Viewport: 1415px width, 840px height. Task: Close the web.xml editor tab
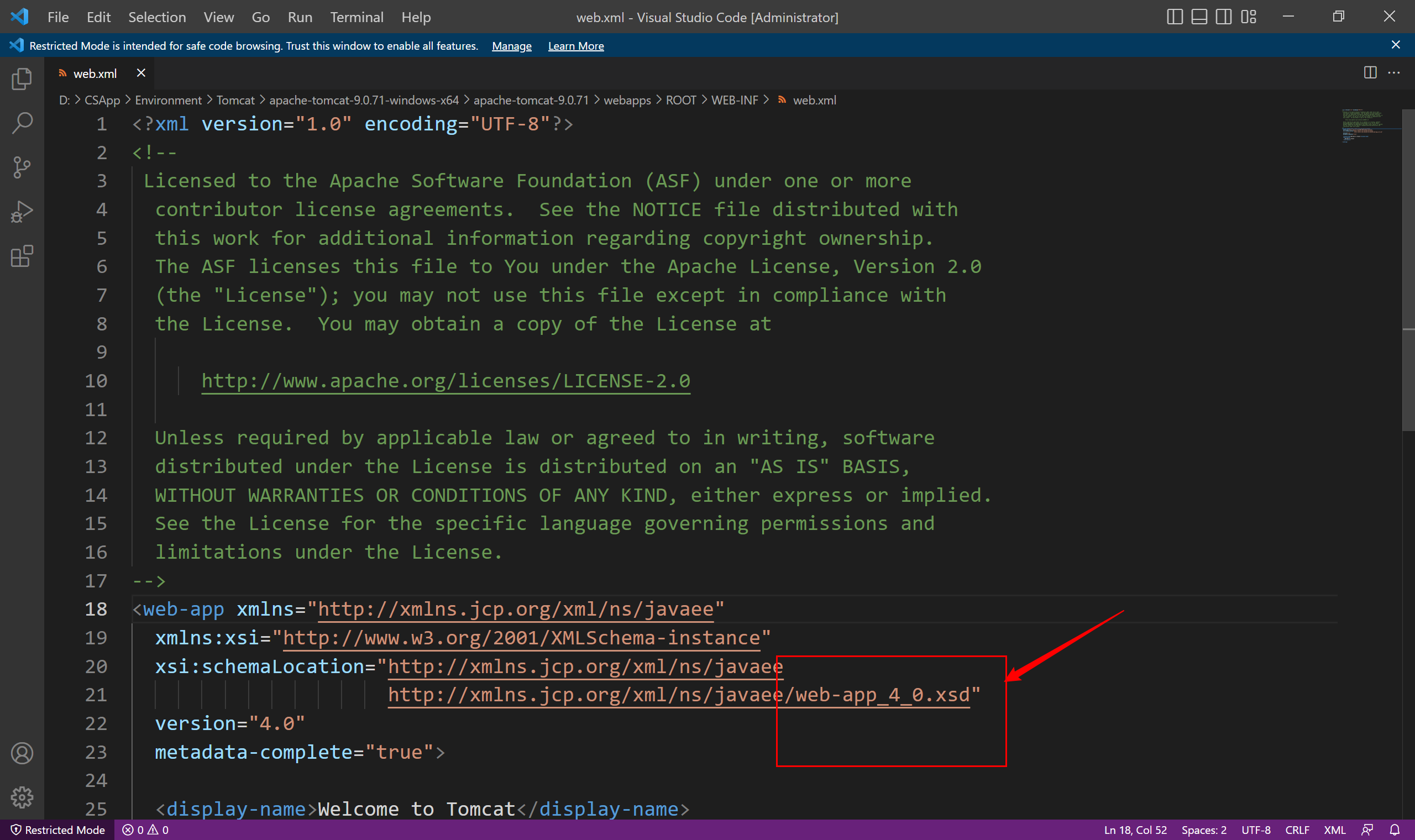[141, 73]
